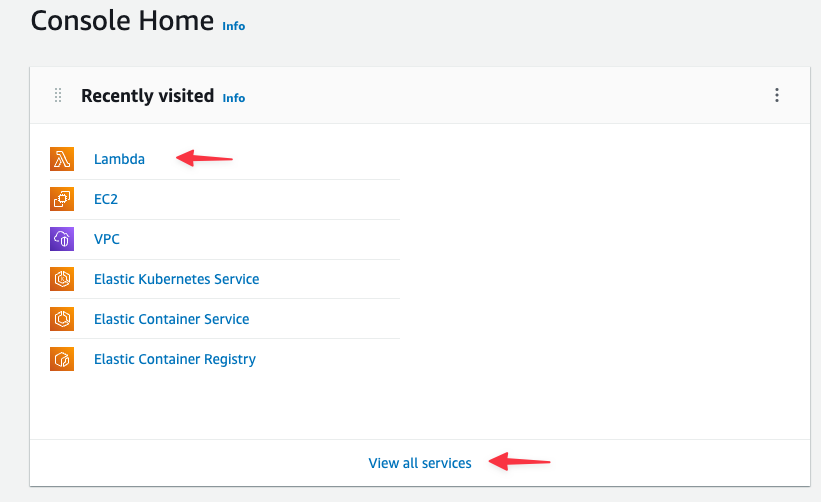The image size is (821, 502).
Task: Click Info next to Recently visited
Action: (234, 98)
